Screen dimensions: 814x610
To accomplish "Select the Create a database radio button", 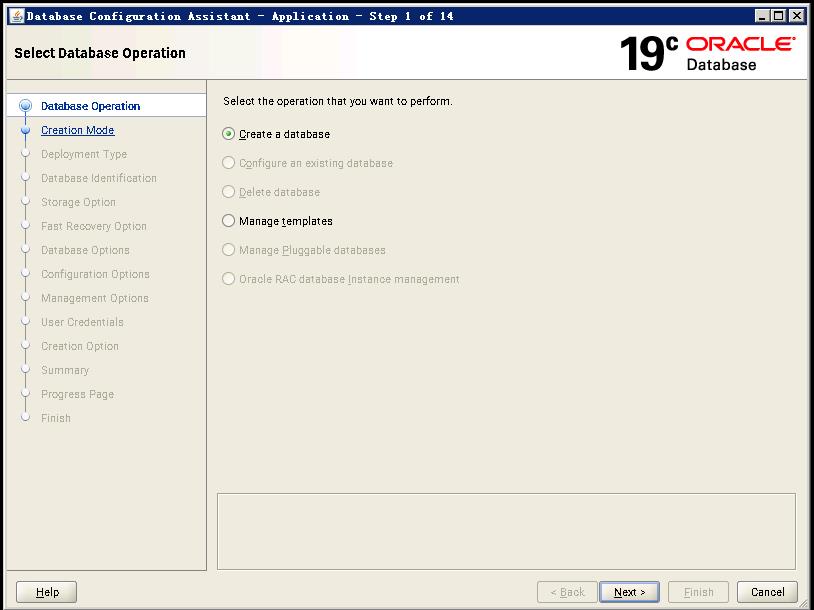I will (x=228, y=134).
